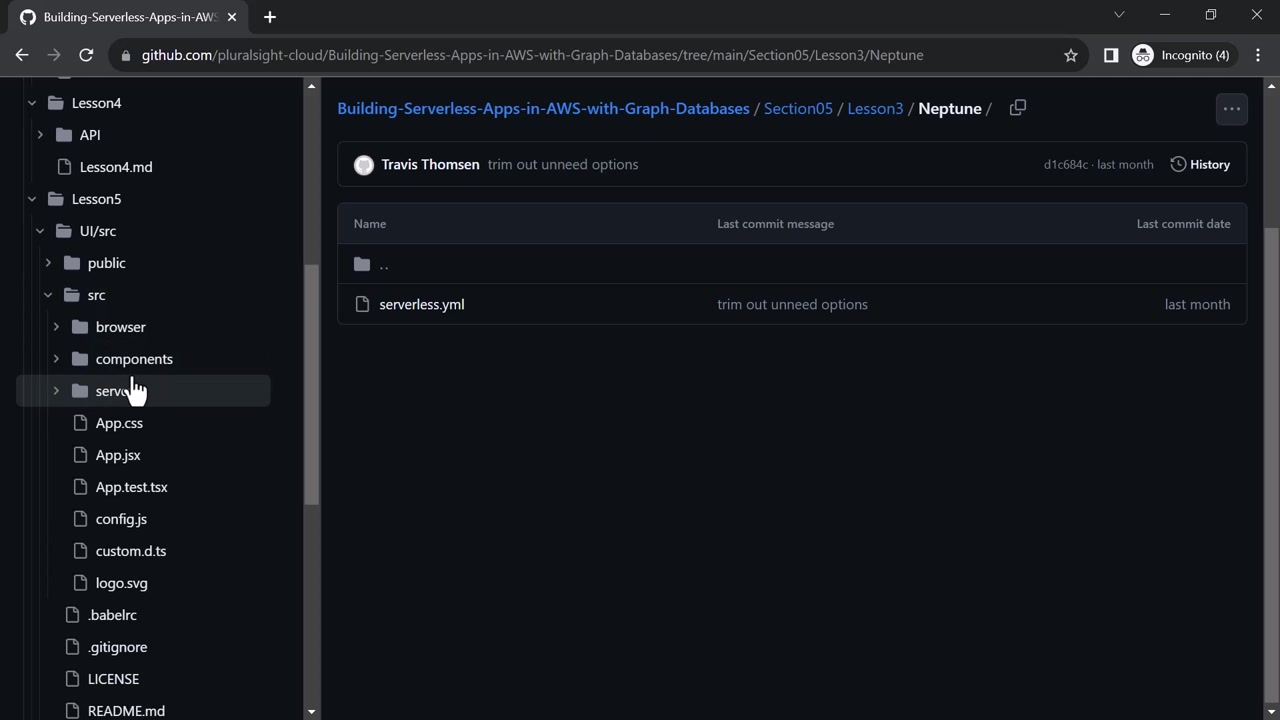Image resolution: width=1280 pixels, height=720 pixels.
Task: Collapse the Lesson5 folder chevron
Action: pos(32,199)
